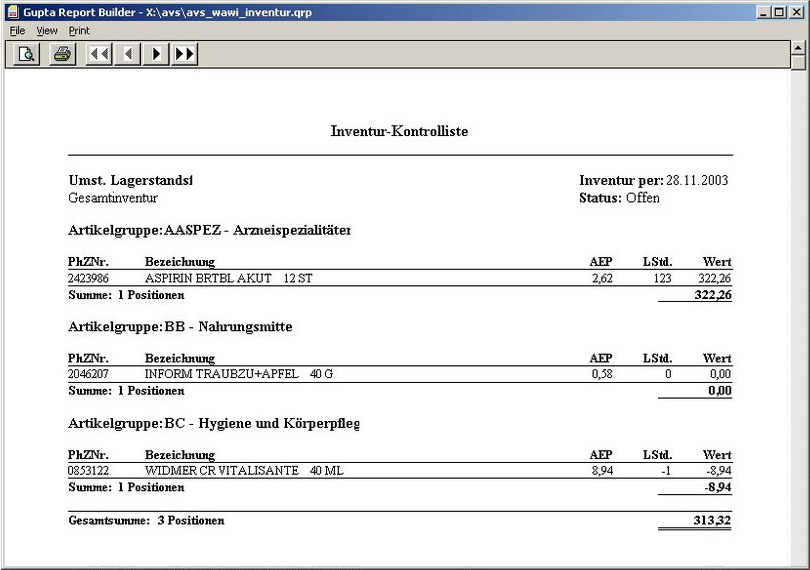Open the File menu
The image size is (810, 570).
coord(17,31)
